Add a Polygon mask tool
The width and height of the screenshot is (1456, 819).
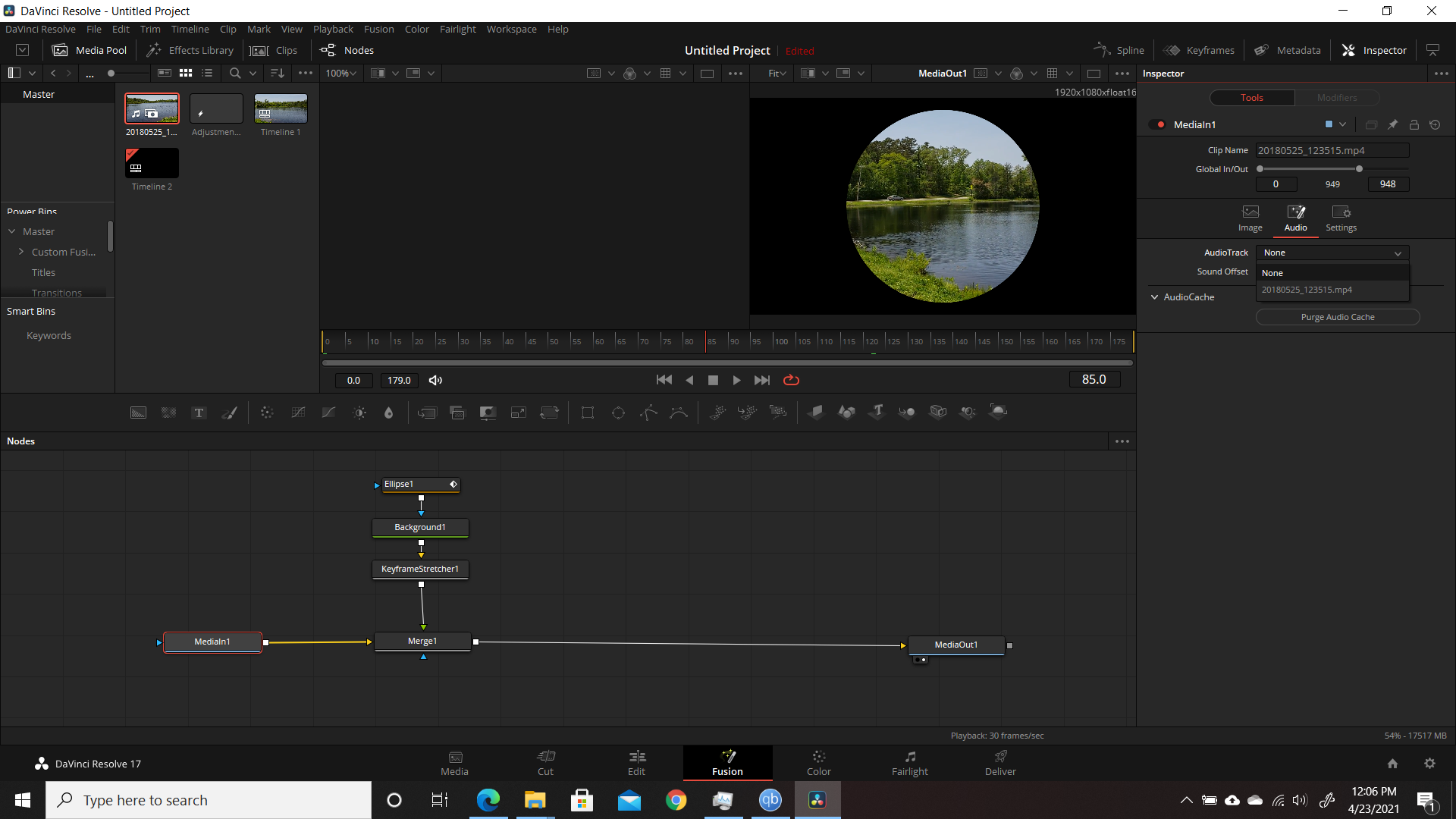648,413
